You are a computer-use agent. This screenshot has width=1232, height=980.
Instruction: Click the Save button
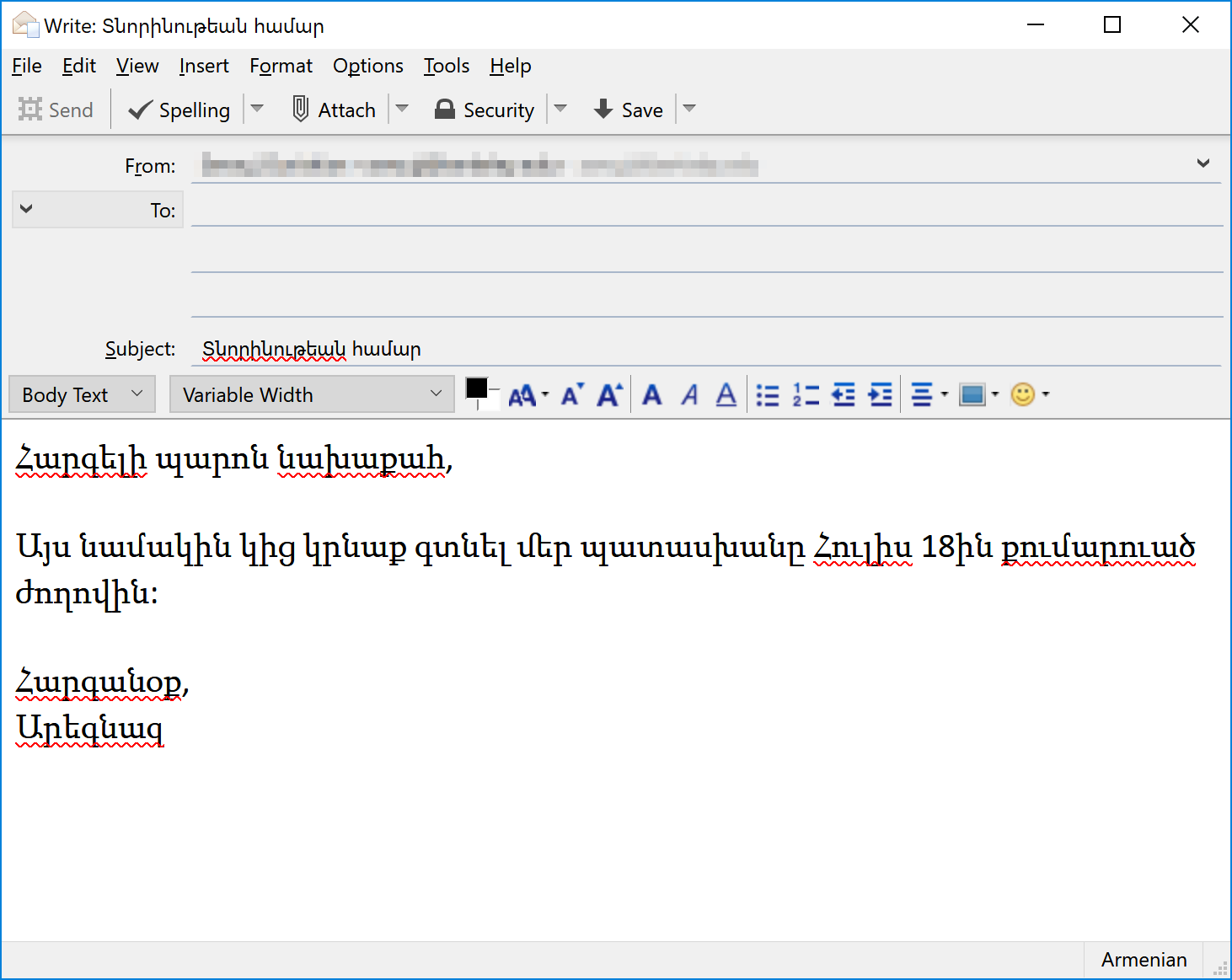coord(628,110)
